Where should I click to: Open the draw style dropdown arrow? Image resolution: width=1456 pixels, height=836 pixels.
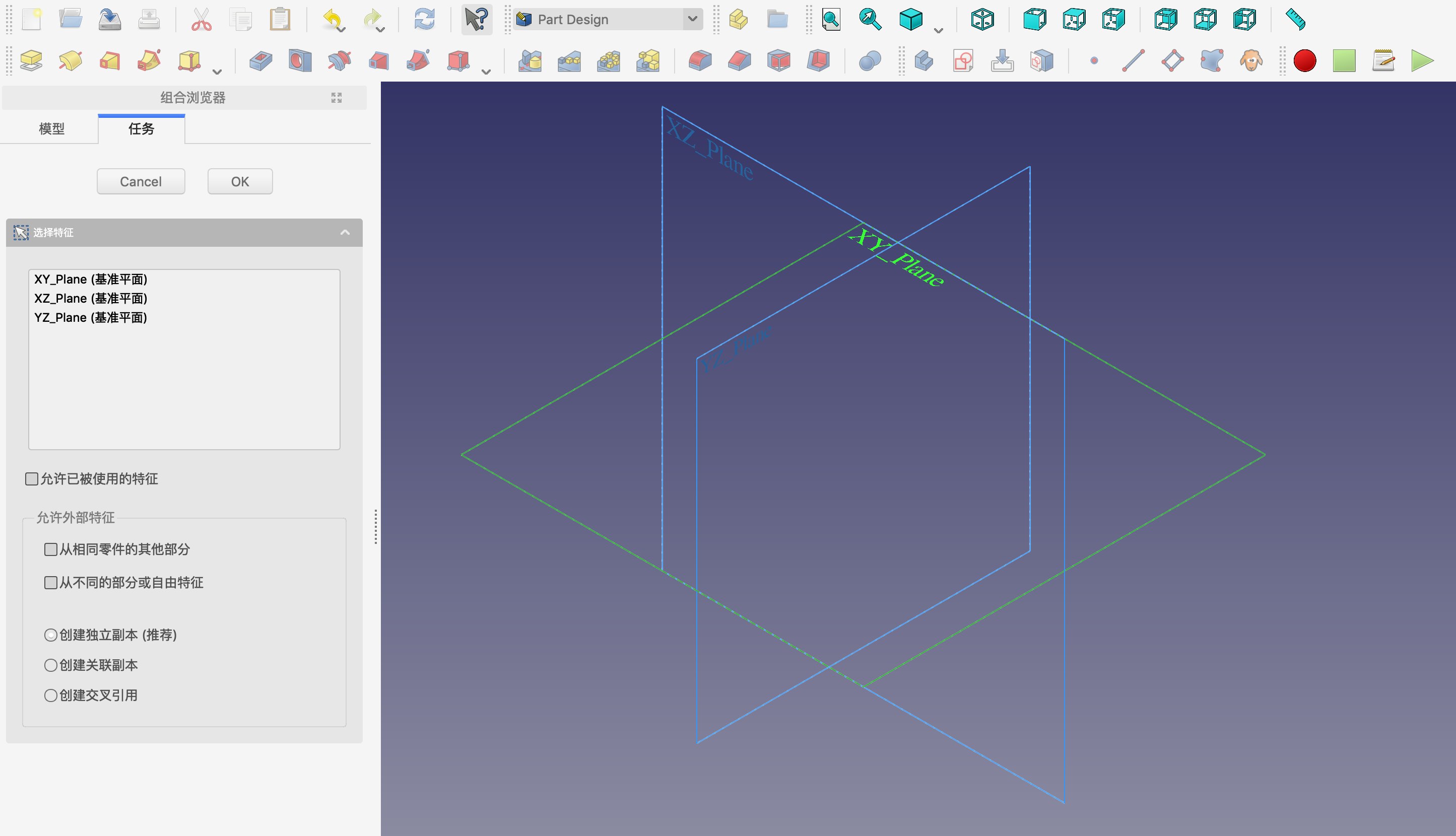coord(938,30)
